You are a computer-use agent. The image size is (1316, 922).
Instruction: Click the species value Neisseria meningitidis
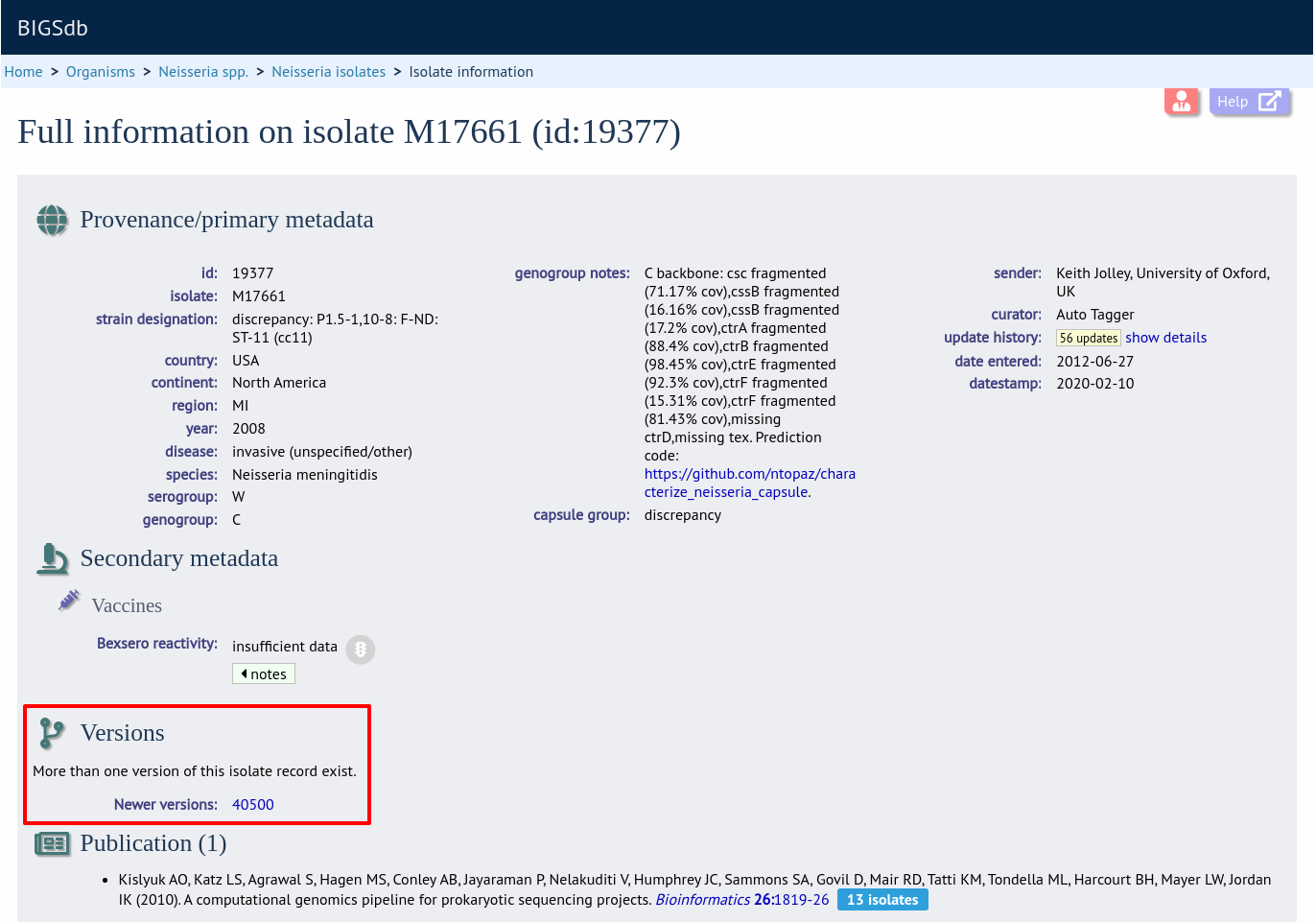coord(305,475)
